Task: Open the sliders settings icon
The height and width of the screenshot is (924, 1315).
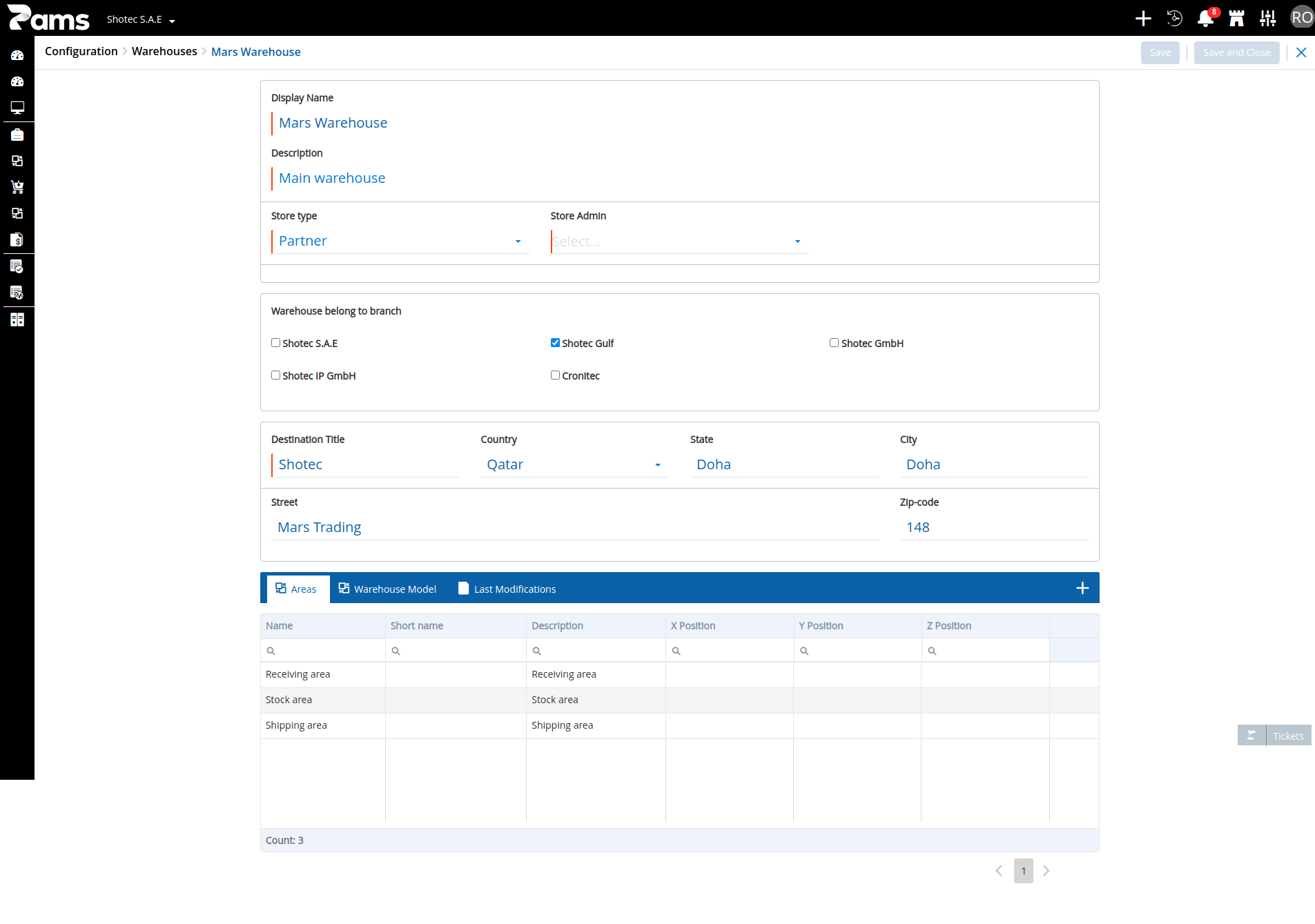Action: [1267, 18]
